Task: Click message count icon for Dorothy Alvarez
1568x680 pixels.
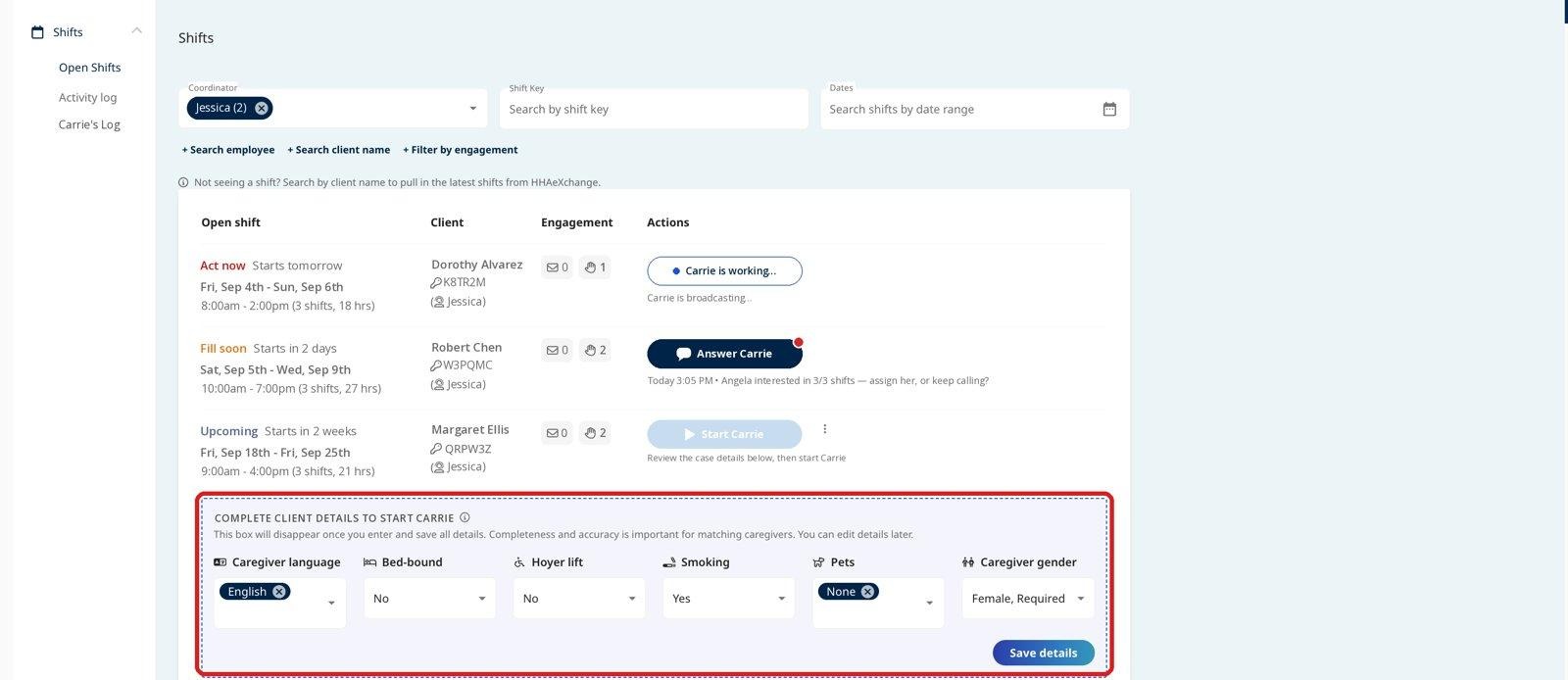Action: (557, 267)
